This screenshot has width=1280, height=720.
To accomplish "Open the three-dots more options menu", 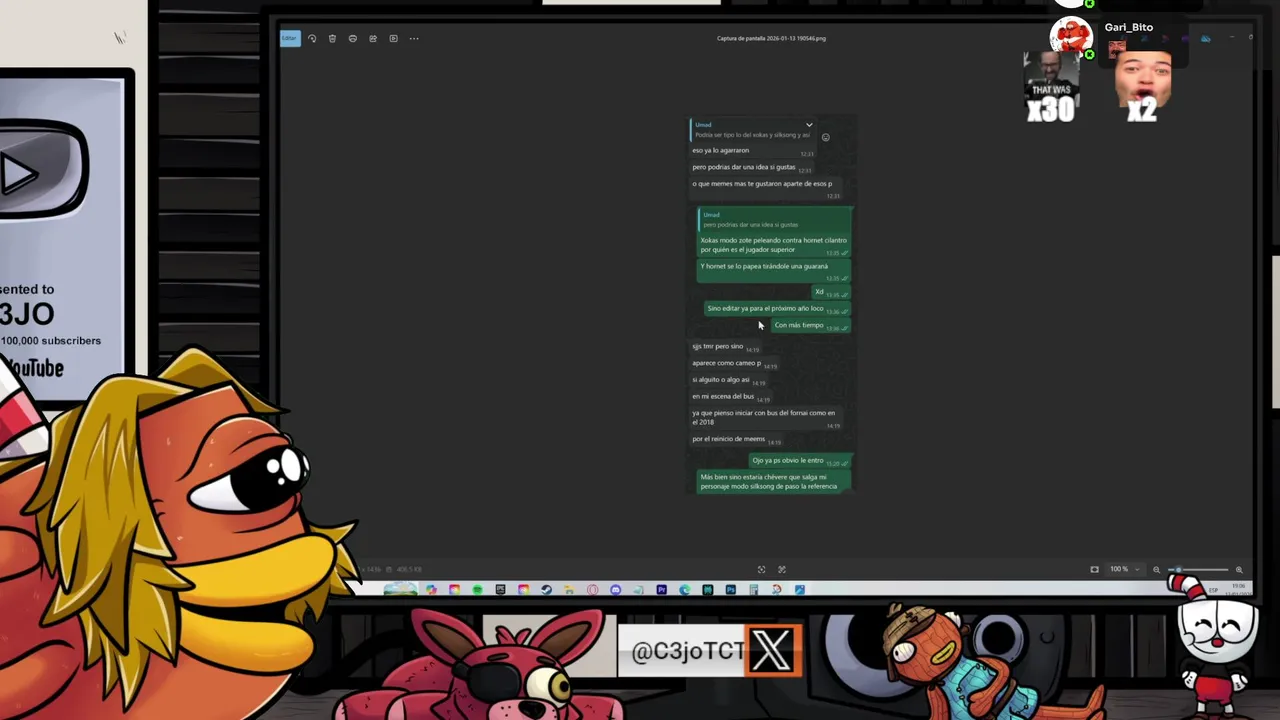I will (x=414, y=38).
